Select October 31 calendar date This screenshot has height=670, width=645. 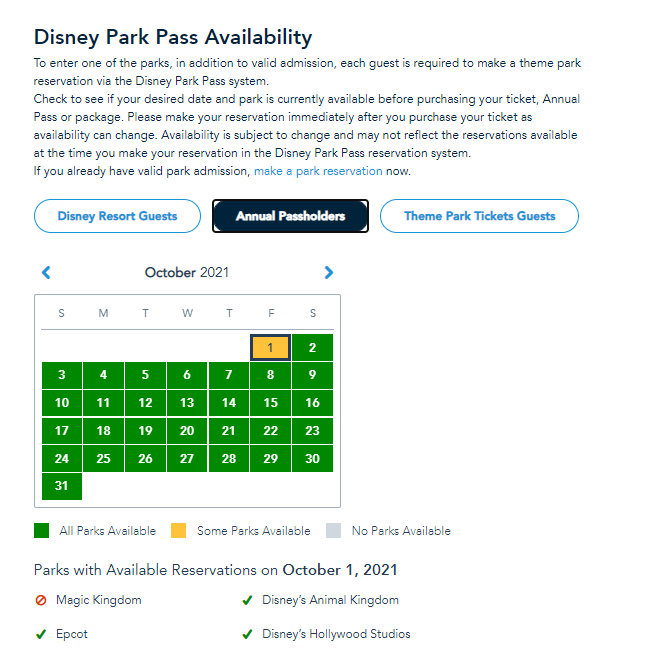[x=62, y=486]
